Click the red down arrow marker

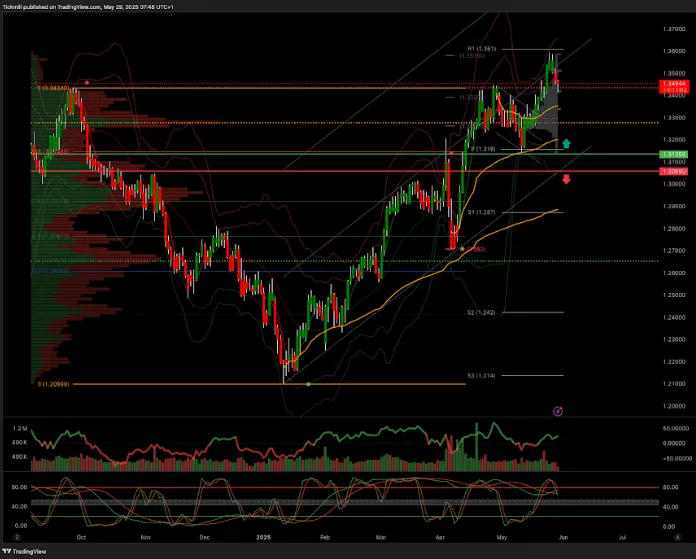(566, 179)
